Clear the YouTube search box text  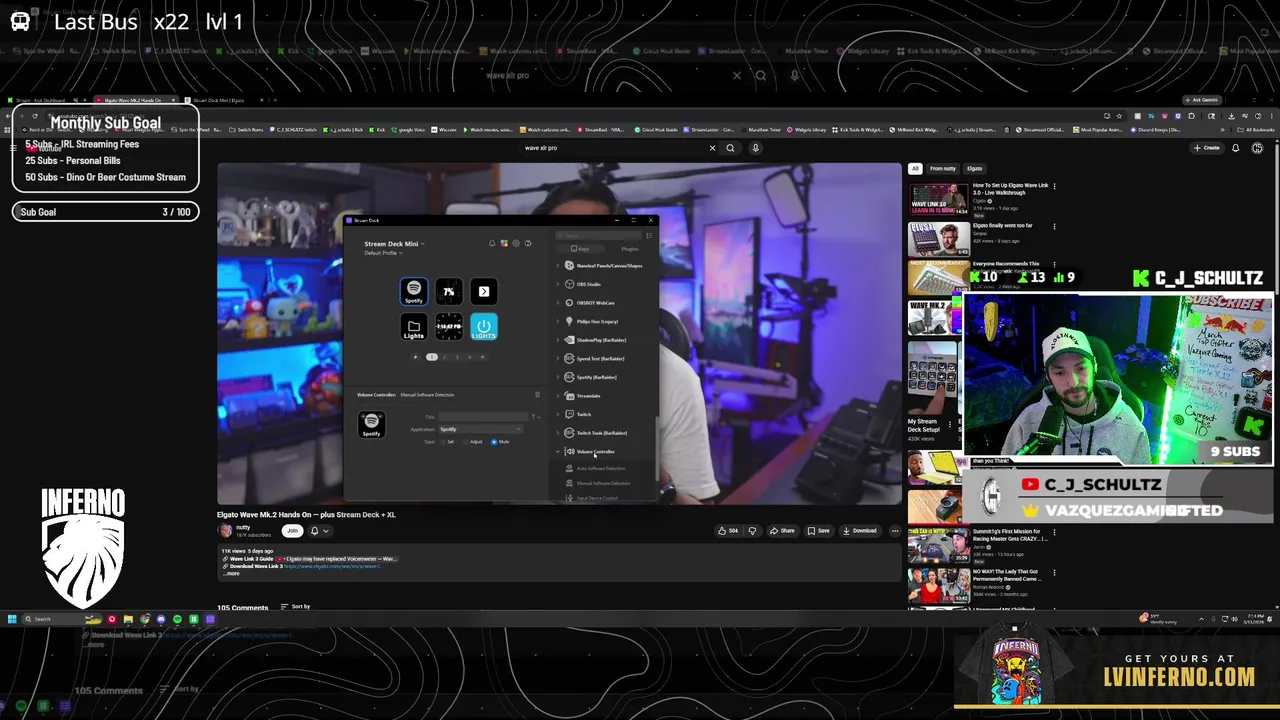point(712,148)
